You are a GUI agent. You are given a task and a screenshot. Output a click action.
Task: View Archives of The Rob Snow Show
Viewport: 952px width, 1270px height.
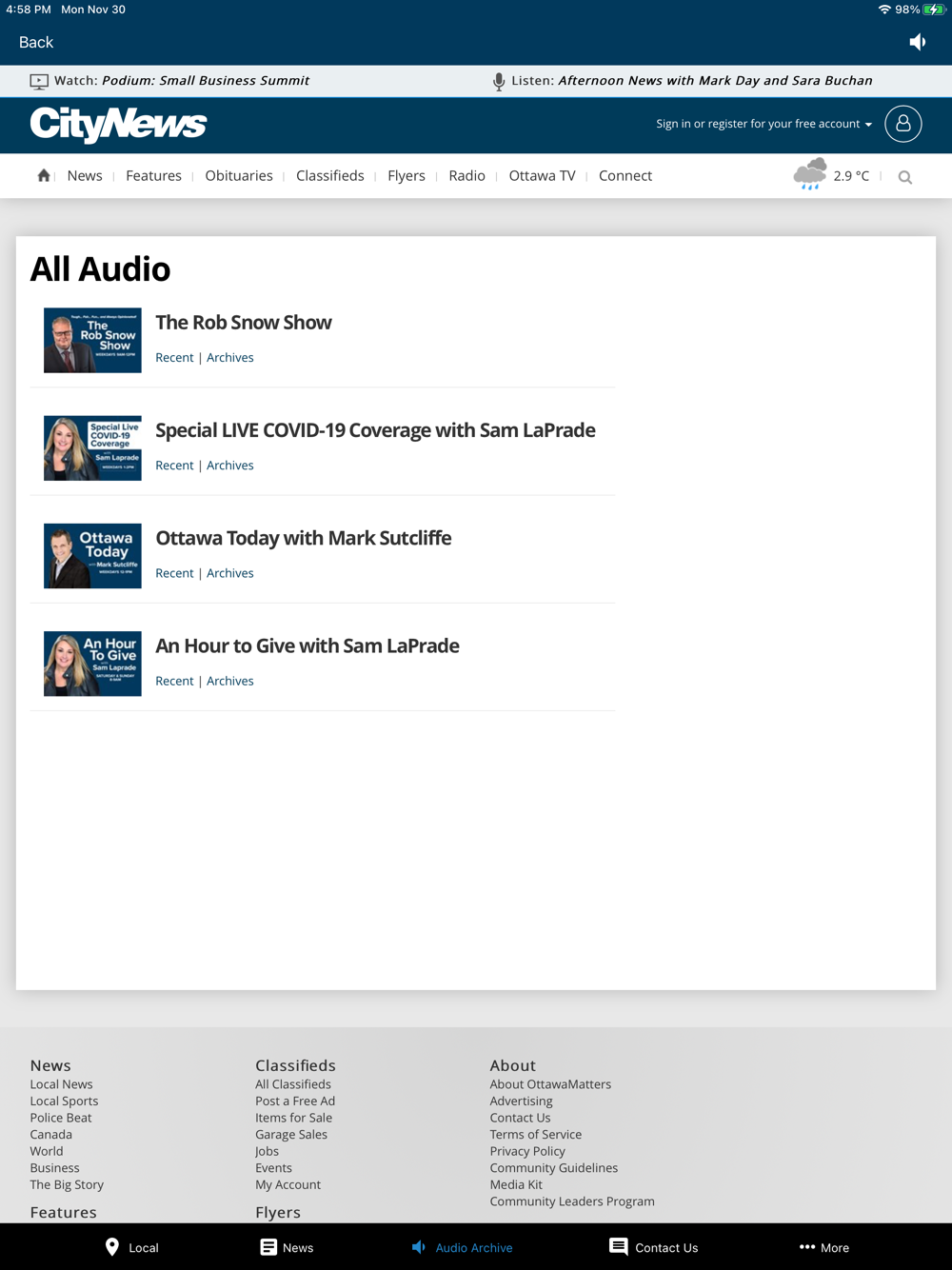[x=230, y=358]
